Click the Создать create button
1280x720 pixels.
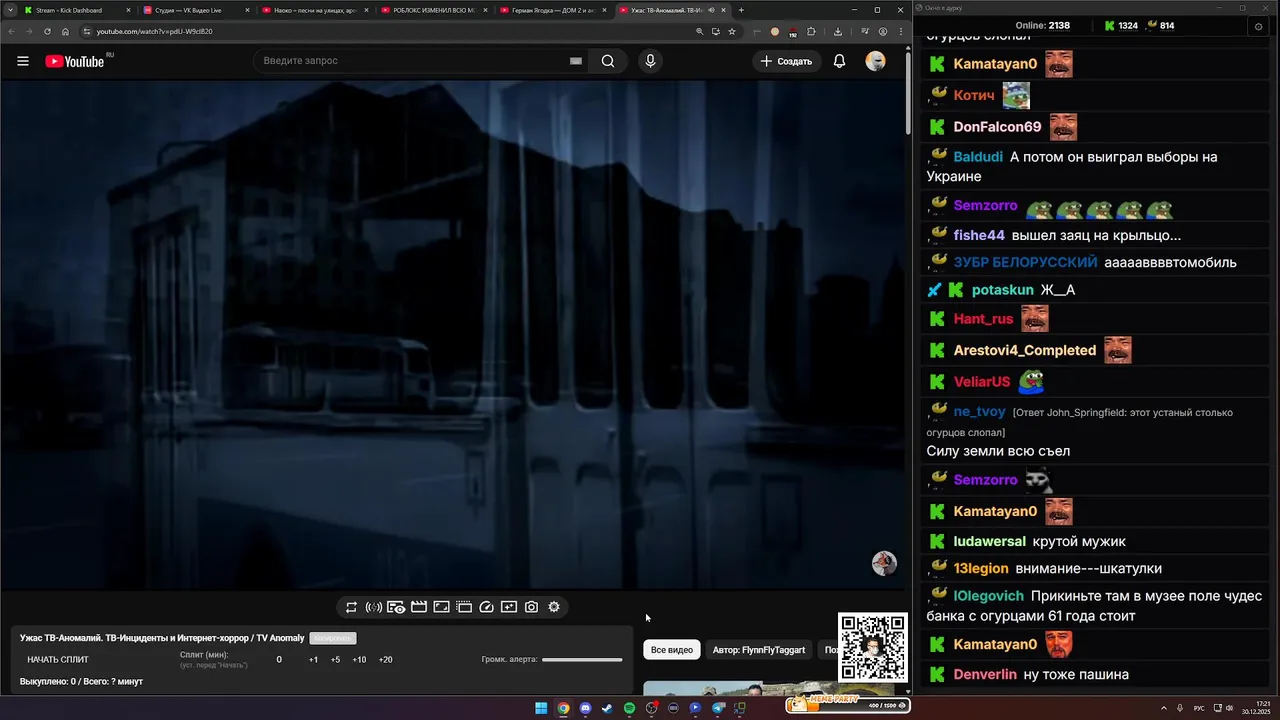[786, 61]
